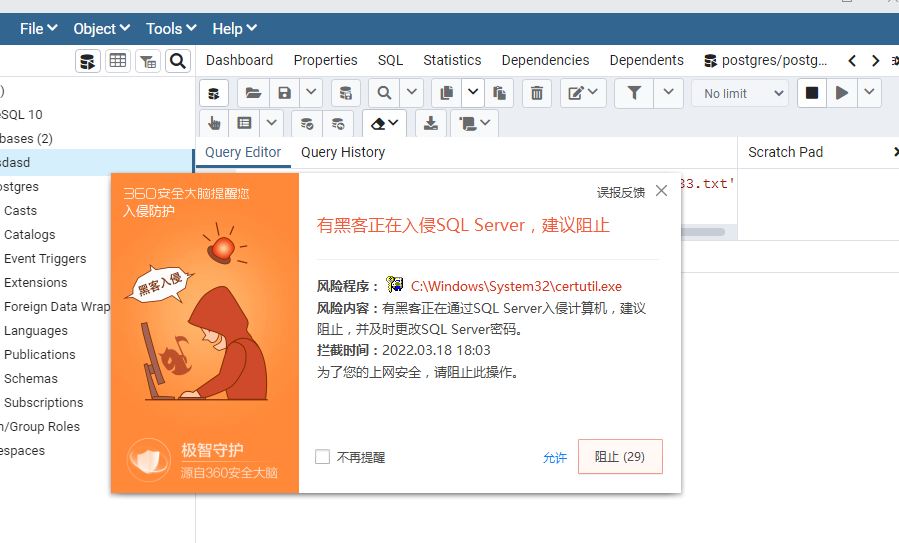
Task: Expand the save options dropdown arrow
Action: (311, 93)
